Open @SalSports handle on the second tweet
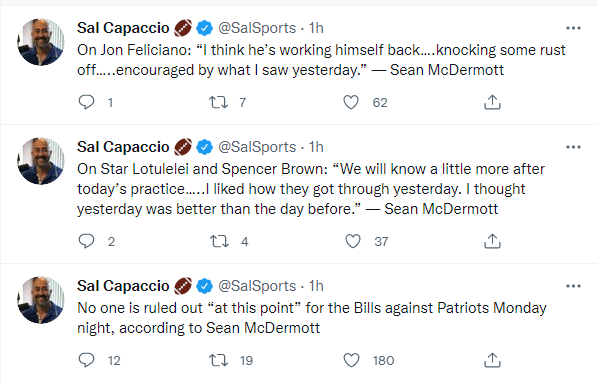Viewport: 597px width, 382px height. [257, 147]
